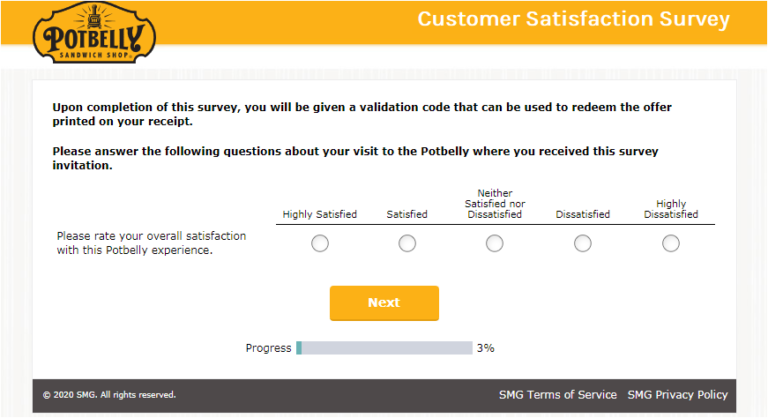Click the Customer Satisfaction Survey heading
Image resolution: width=768 pixels, height=418 pixels.
point(574,19)
